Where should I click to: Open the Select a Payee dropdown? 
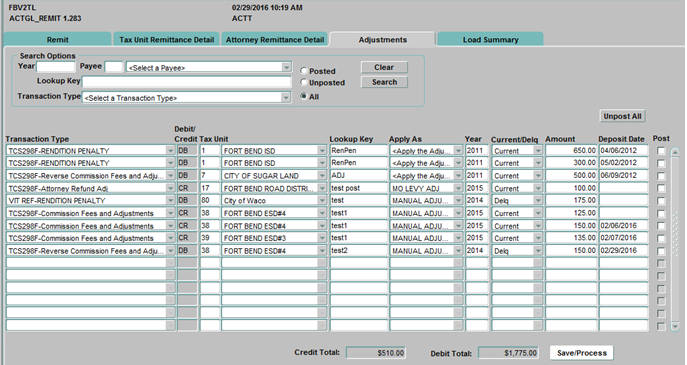[286, 67]
